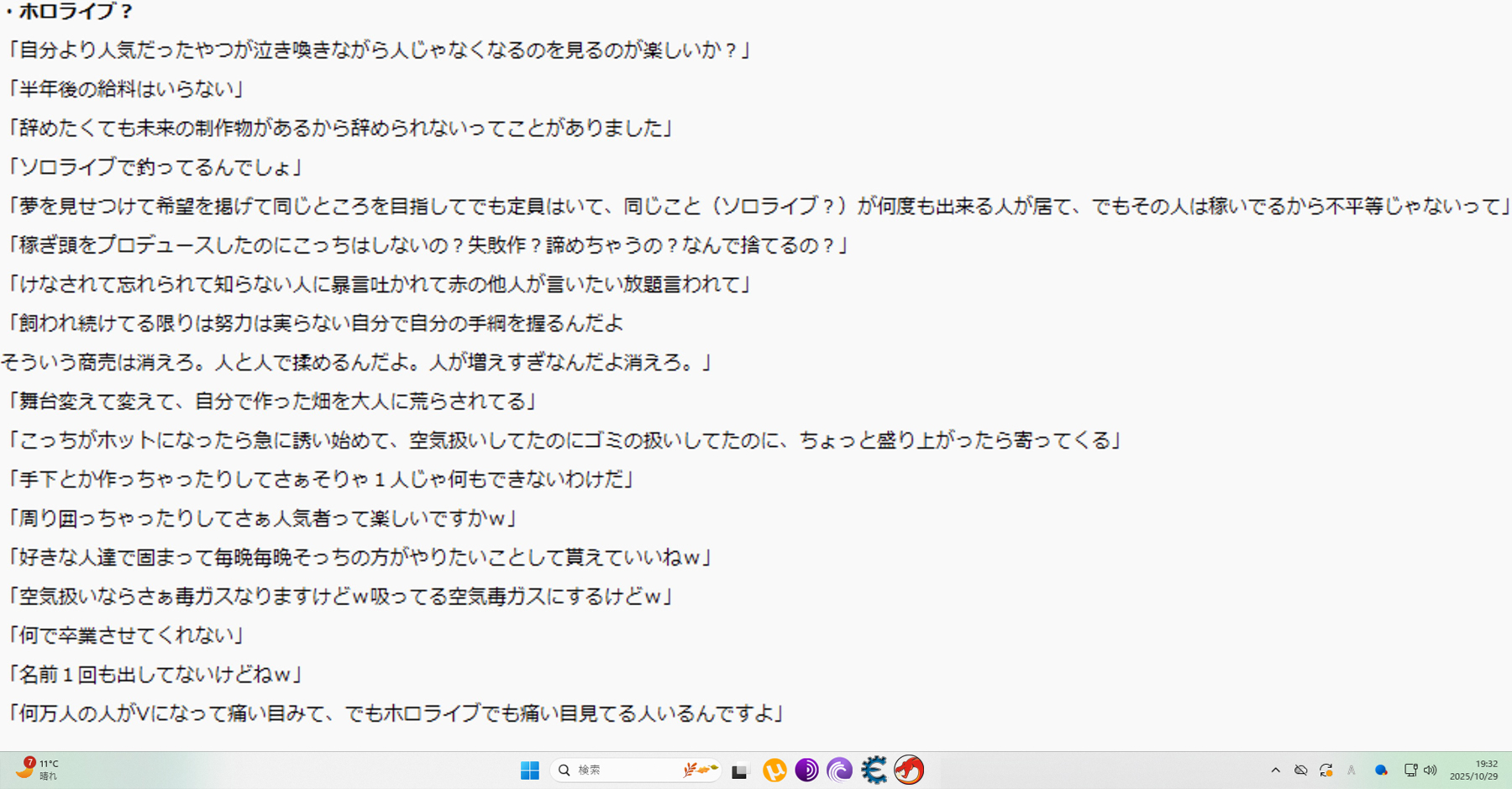Open the weather widget showing 11°C
This screenshot has height=789, width=1512.
click(x=37, y=770)
